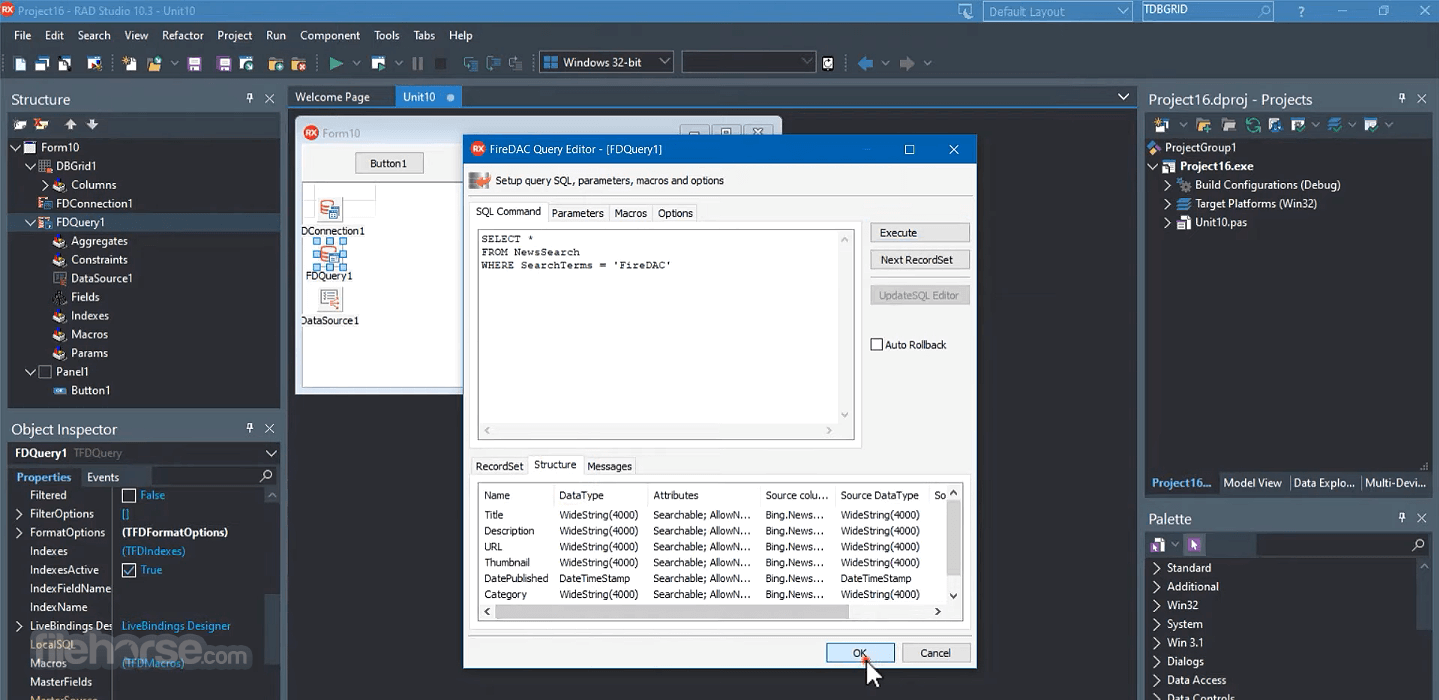Click Button1 on the Form10 designer
The image size is (1439, 700).
(389, 163)
